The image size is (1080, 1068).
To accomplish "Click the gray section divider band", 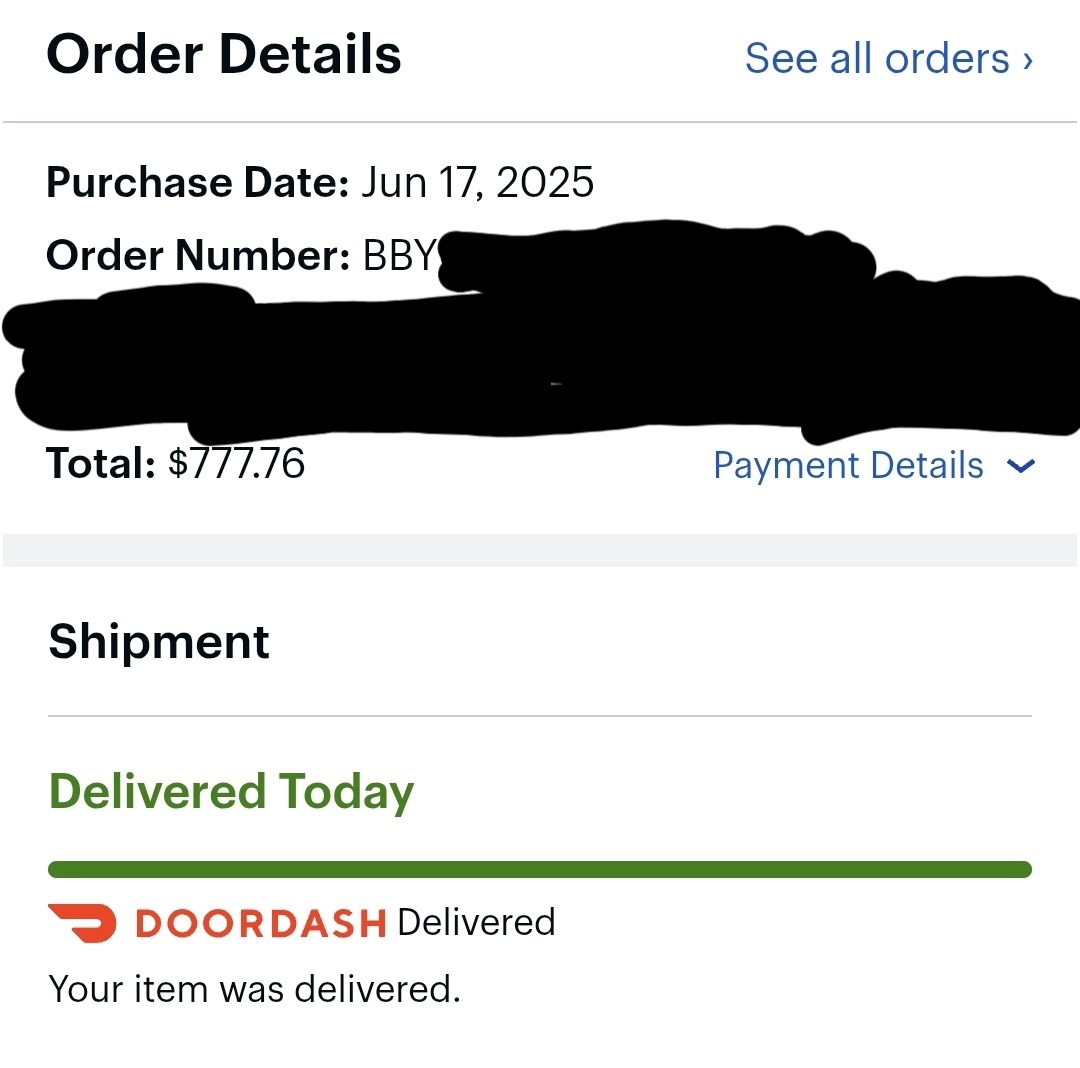I will click(540, 550).
